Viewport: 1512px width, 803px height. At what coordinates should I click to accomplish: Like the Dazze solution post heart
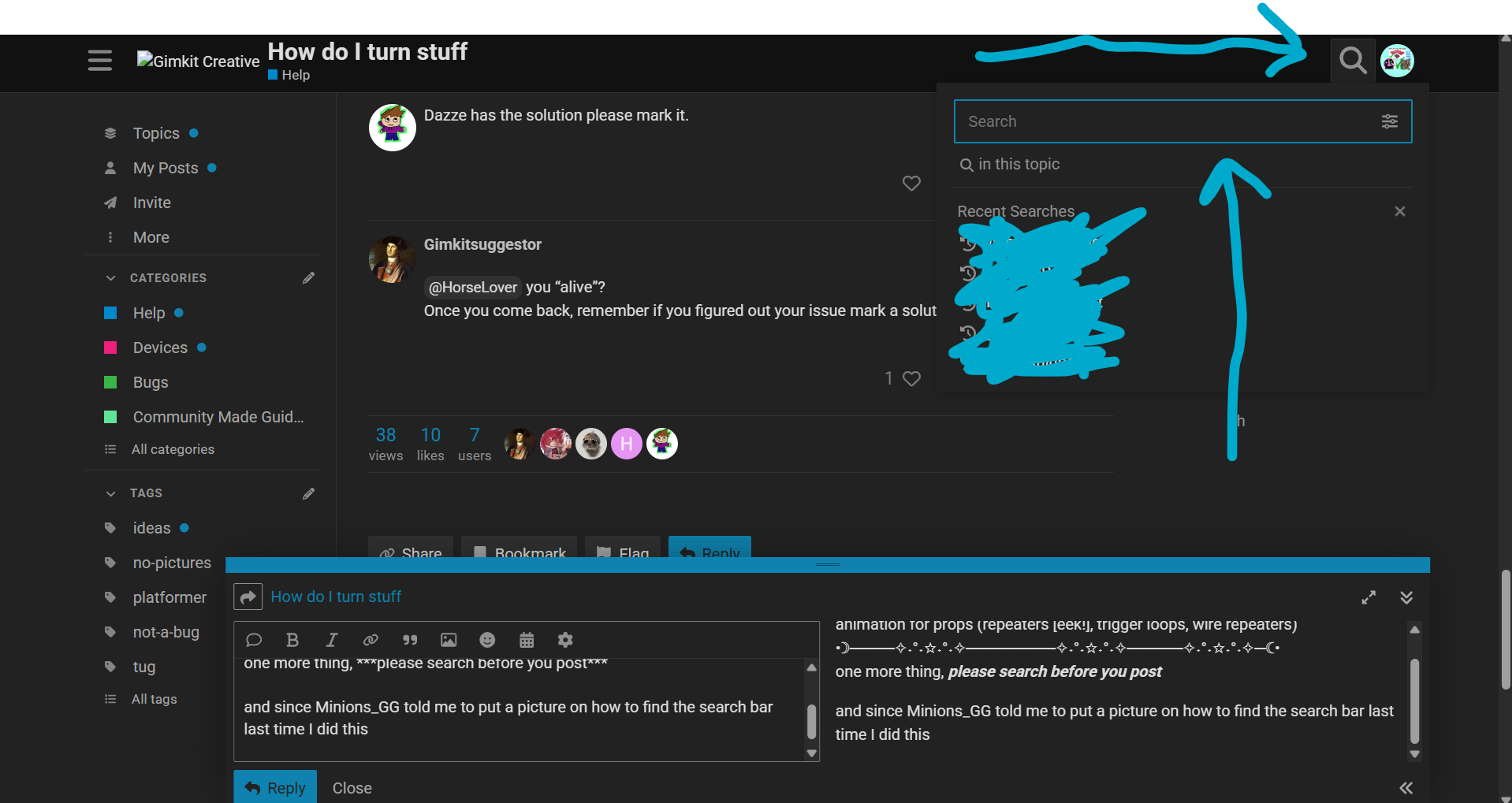911,183
